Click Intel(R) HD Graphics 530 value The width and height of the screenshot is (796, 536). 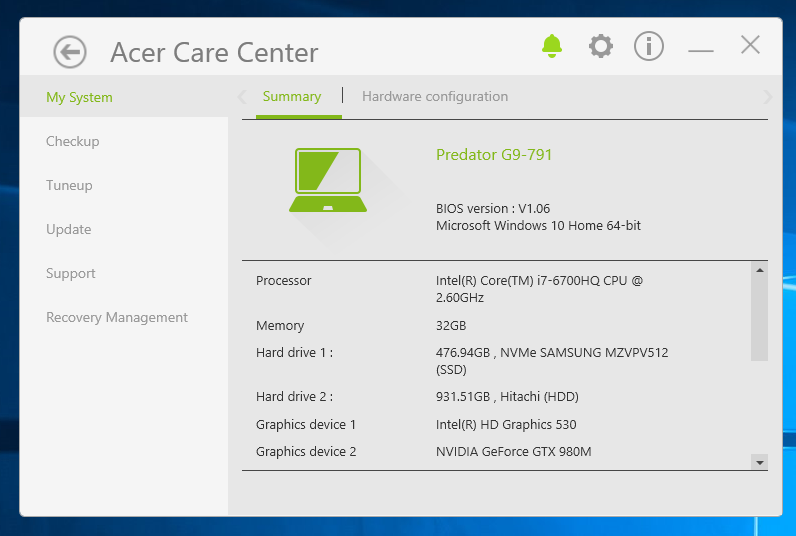coord(506,424)
